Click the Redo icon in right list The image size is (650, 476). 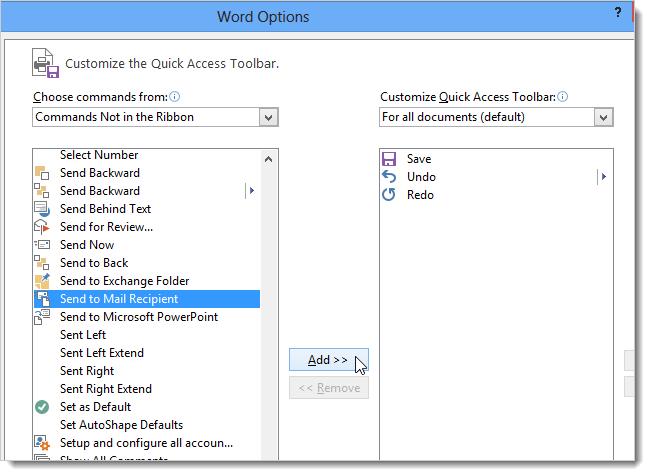390,195
